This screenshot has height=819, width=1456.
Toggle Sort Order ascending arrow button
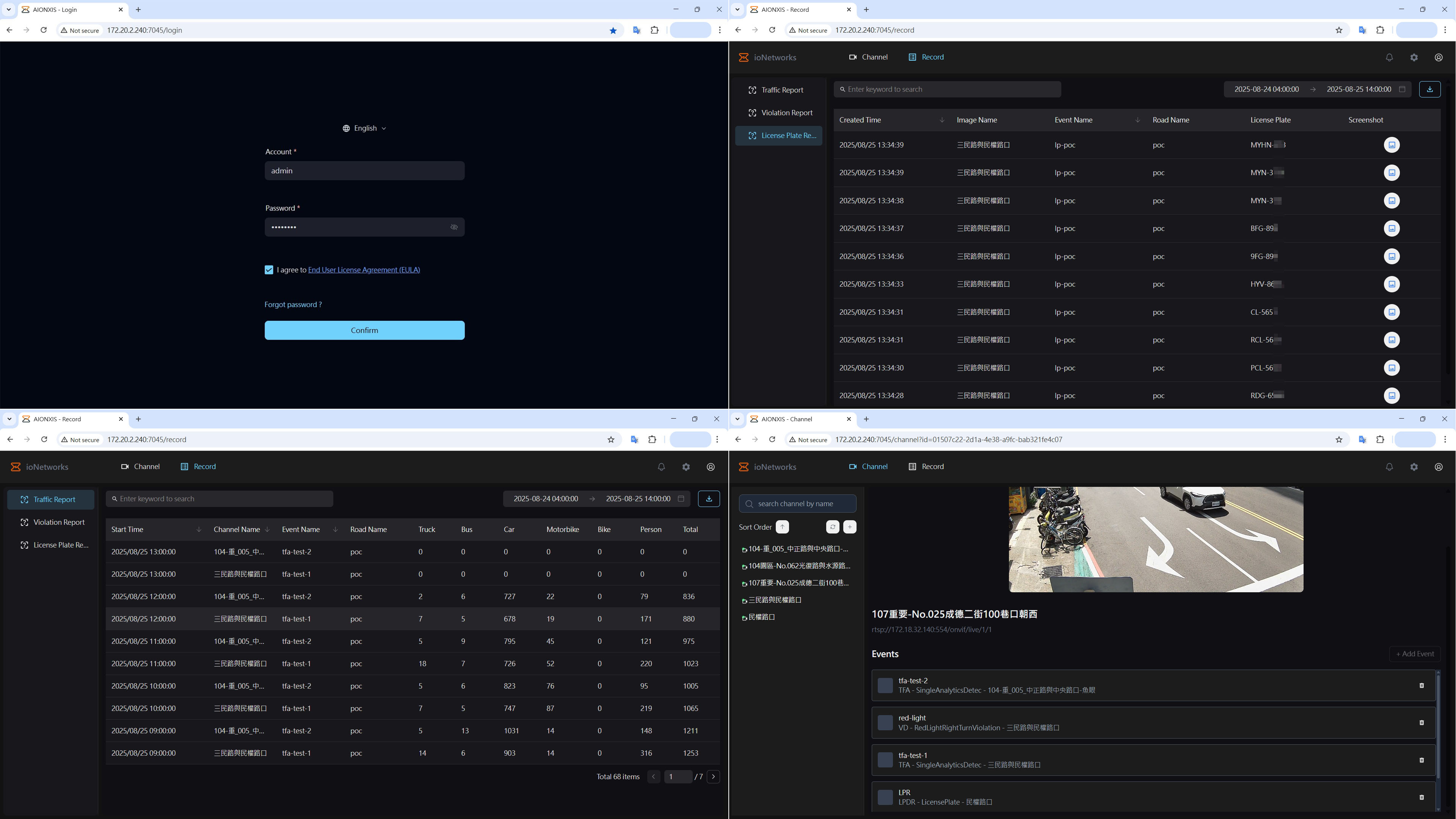pos(782,527)
